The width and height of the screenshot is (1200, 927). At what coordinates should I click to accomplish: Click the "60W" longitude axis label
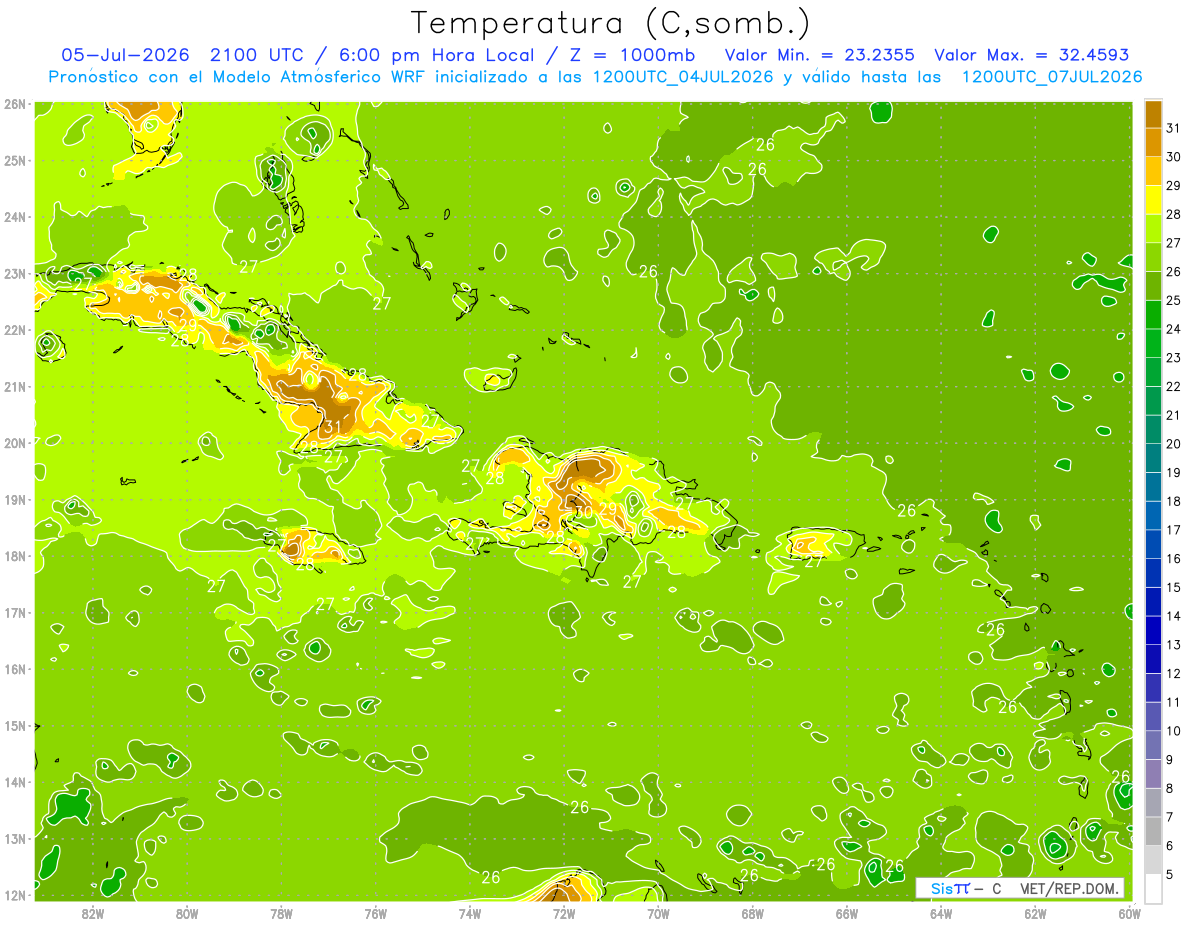tap(1129, 913)
